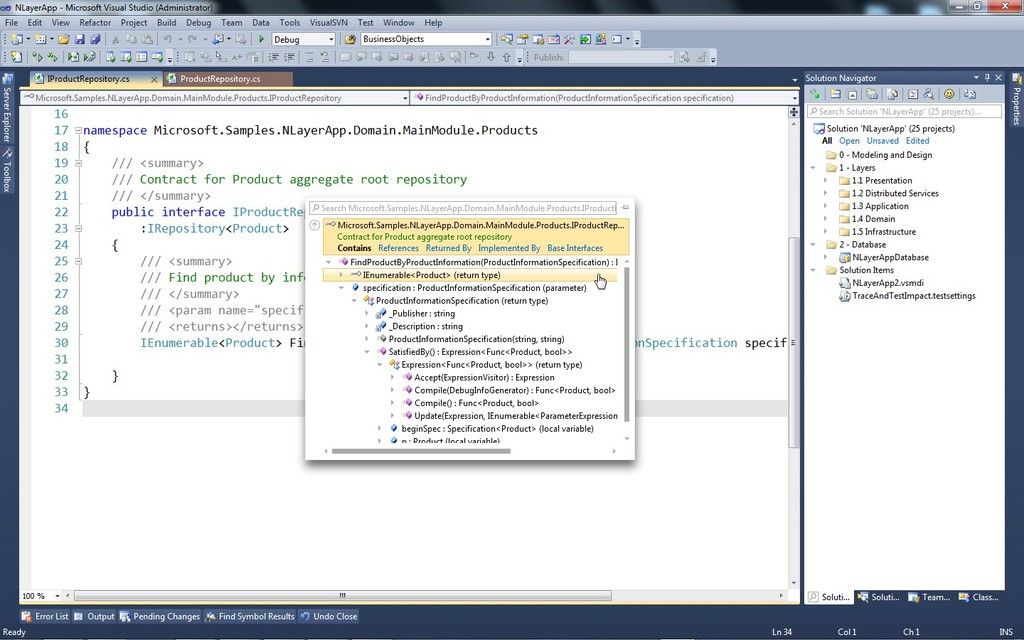Select the Edited filter in Solution Navigator
The image size is (1024, 640).
(x=917, y=141)
